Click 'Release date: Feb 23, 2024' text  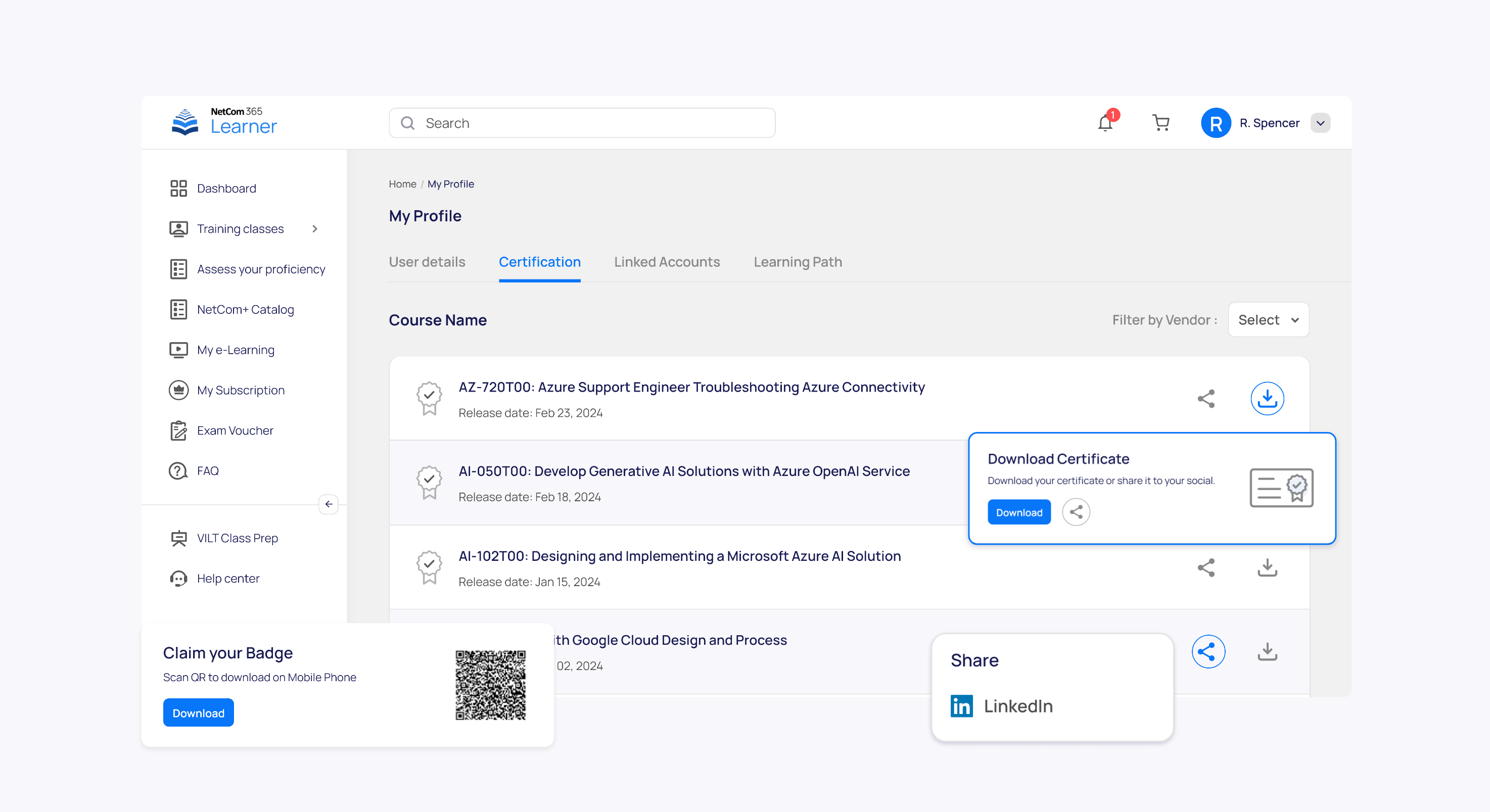click(530, 413)
